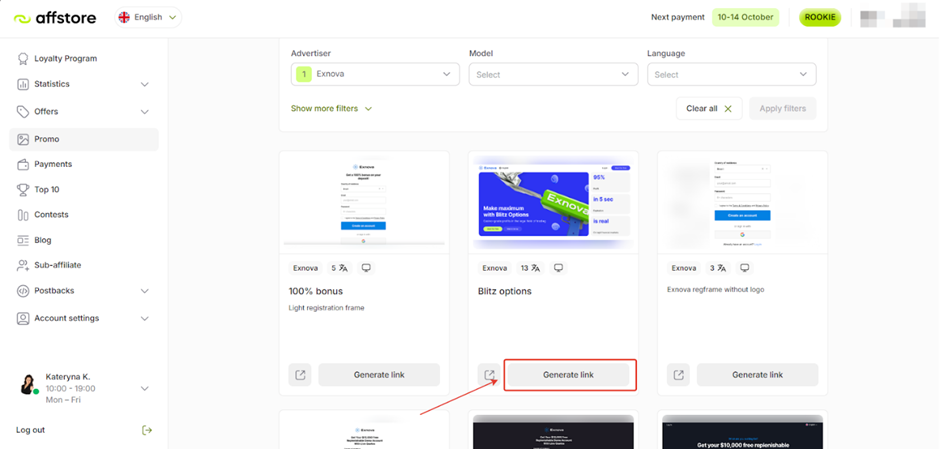This screenshot has width=940, height=449.
Task: Click external link icon on Exnova regframe card
Action: [x=678, y=375]
